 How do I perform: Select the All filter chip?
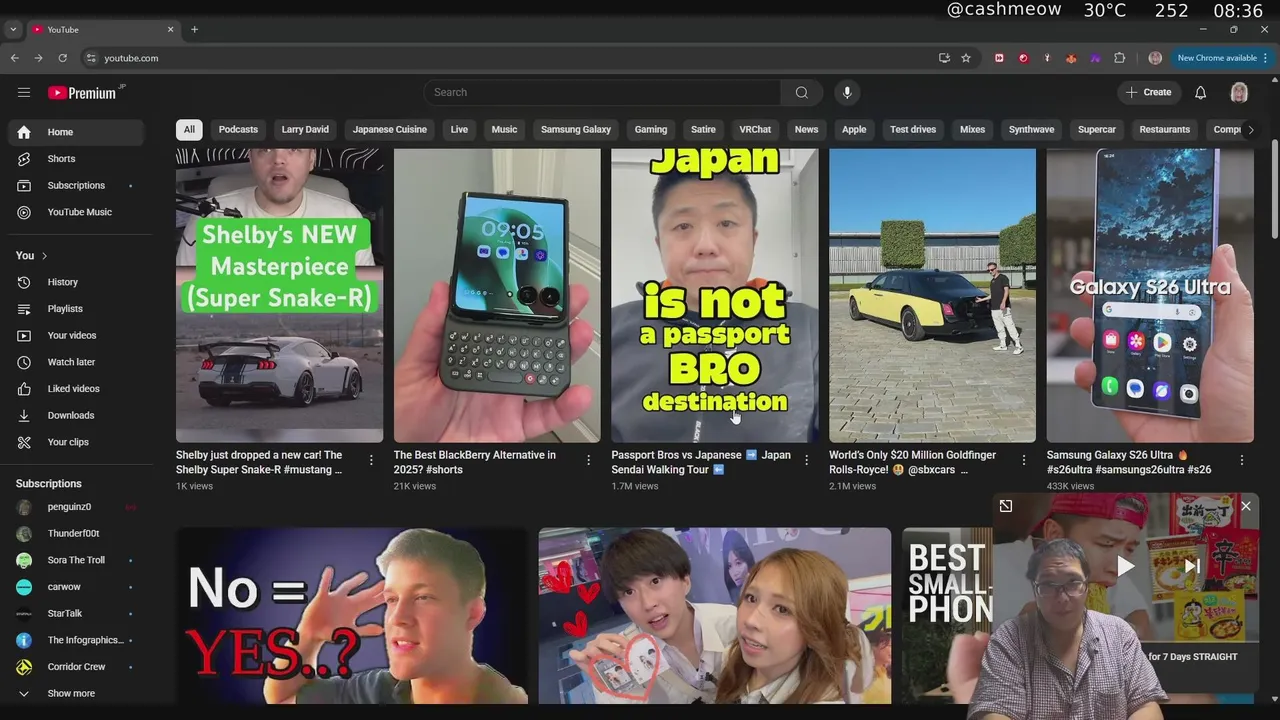click(x=189, y=129)
